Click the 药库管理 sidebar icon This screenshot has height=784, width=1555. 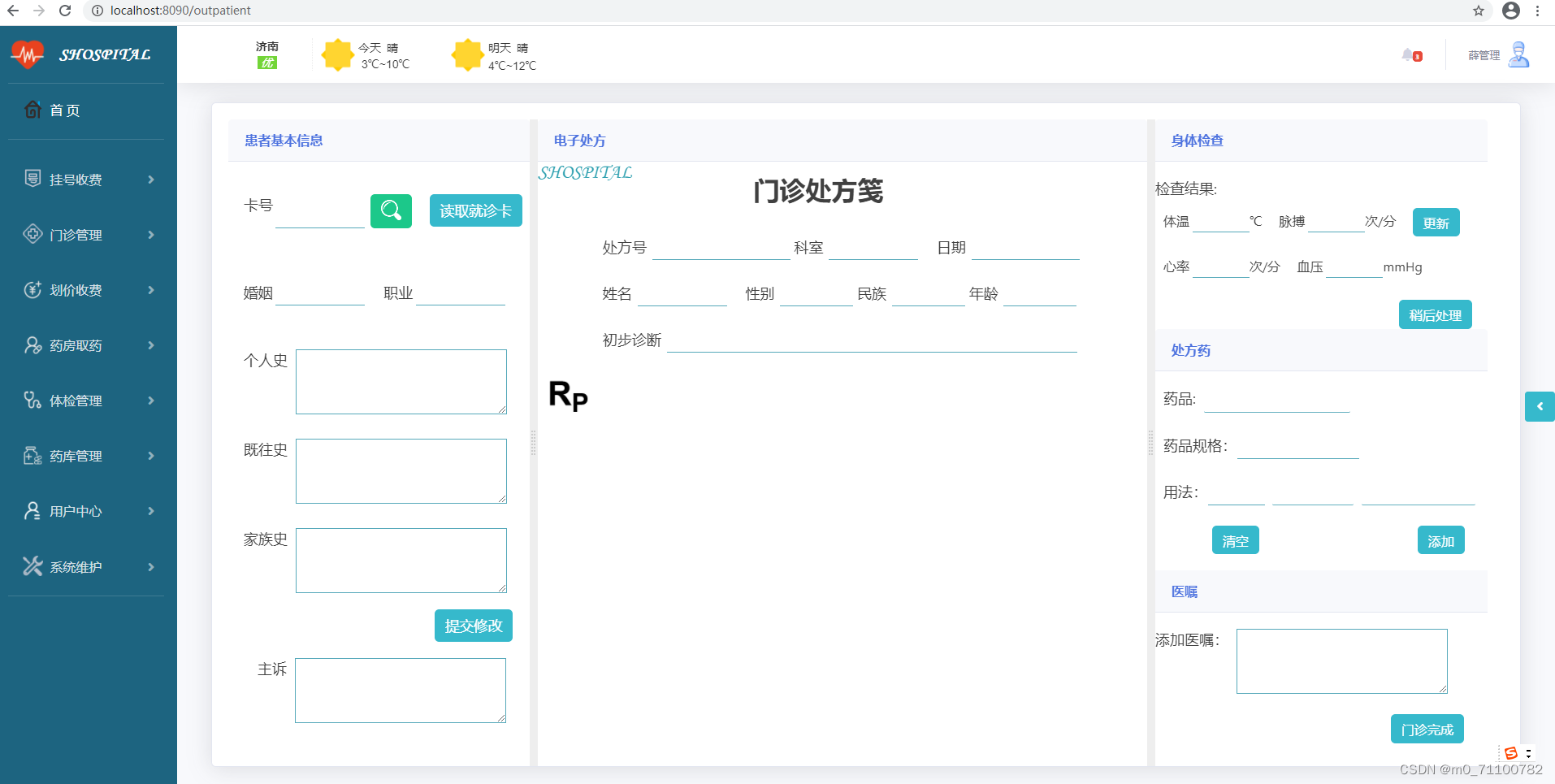32,455
